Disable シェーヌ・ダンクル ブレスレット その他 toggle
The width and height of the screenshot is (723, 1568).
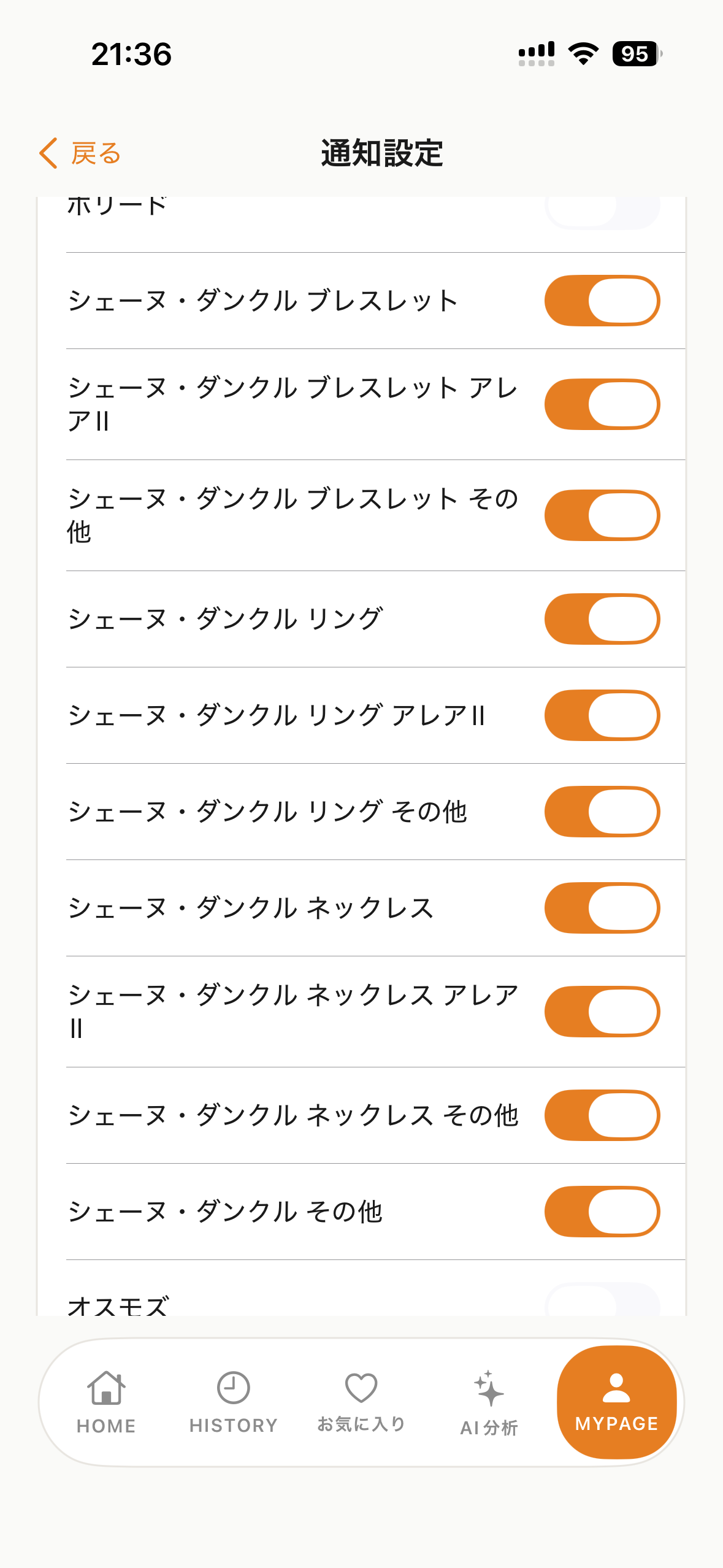click(602, 515)
